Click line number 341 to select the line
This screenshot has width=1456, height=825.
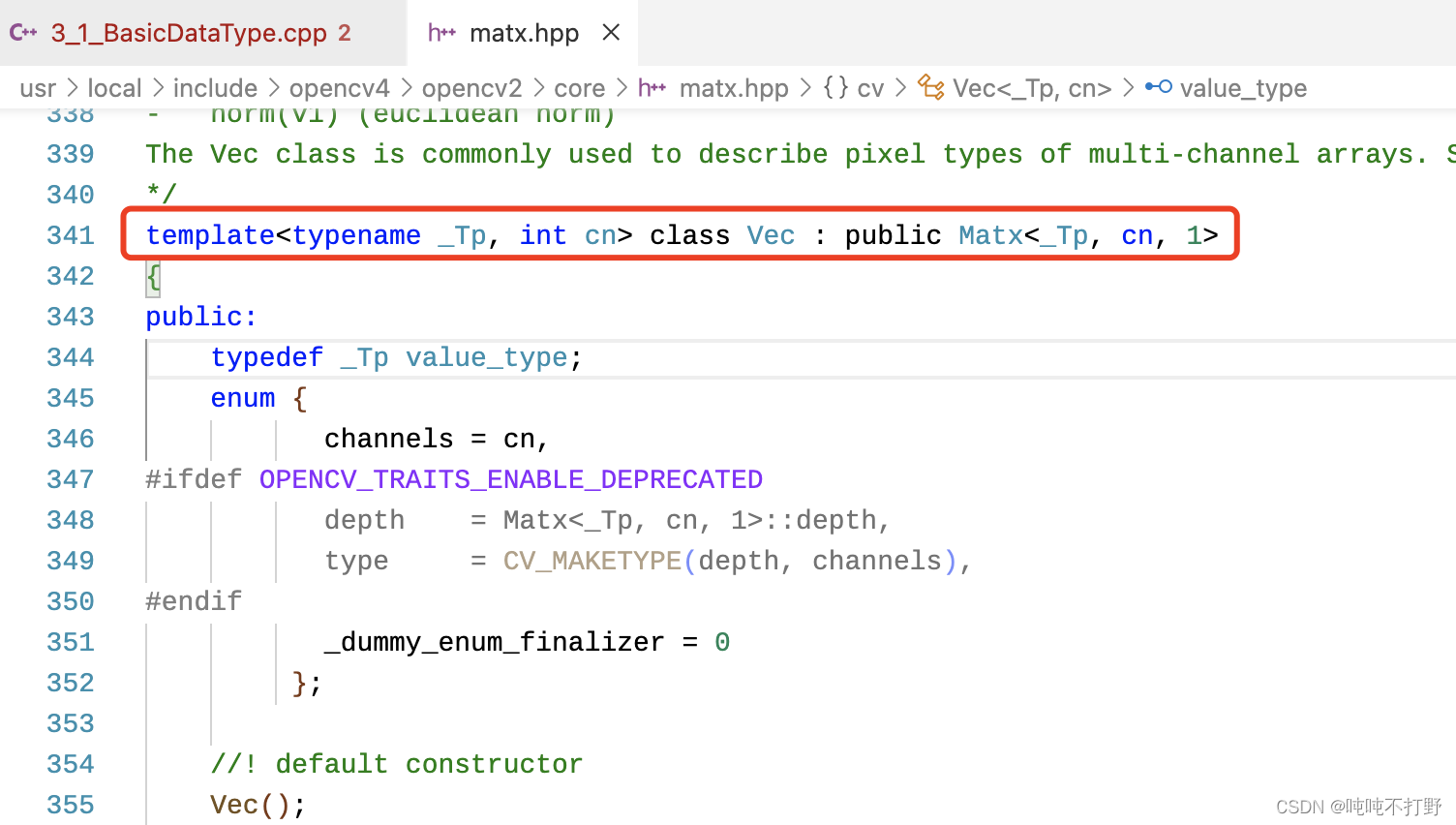point(69,234)
